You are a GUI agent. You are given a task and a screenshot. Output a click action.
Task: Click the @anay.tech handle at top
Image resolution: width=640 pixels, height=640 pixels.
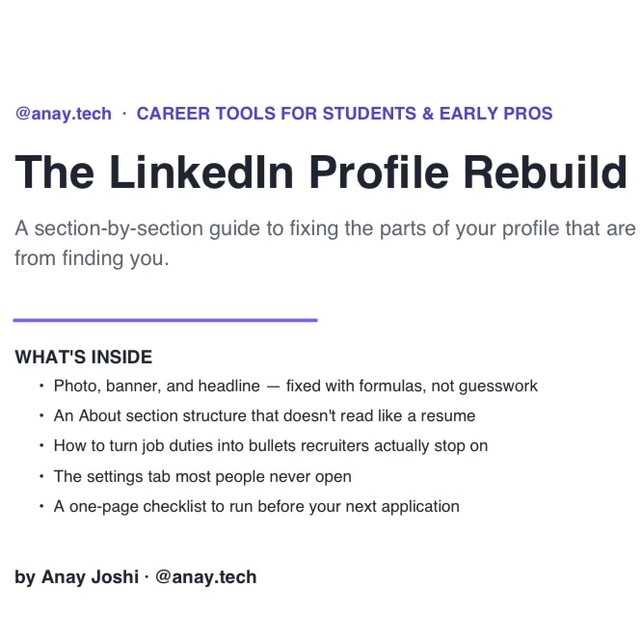(63, 113)
